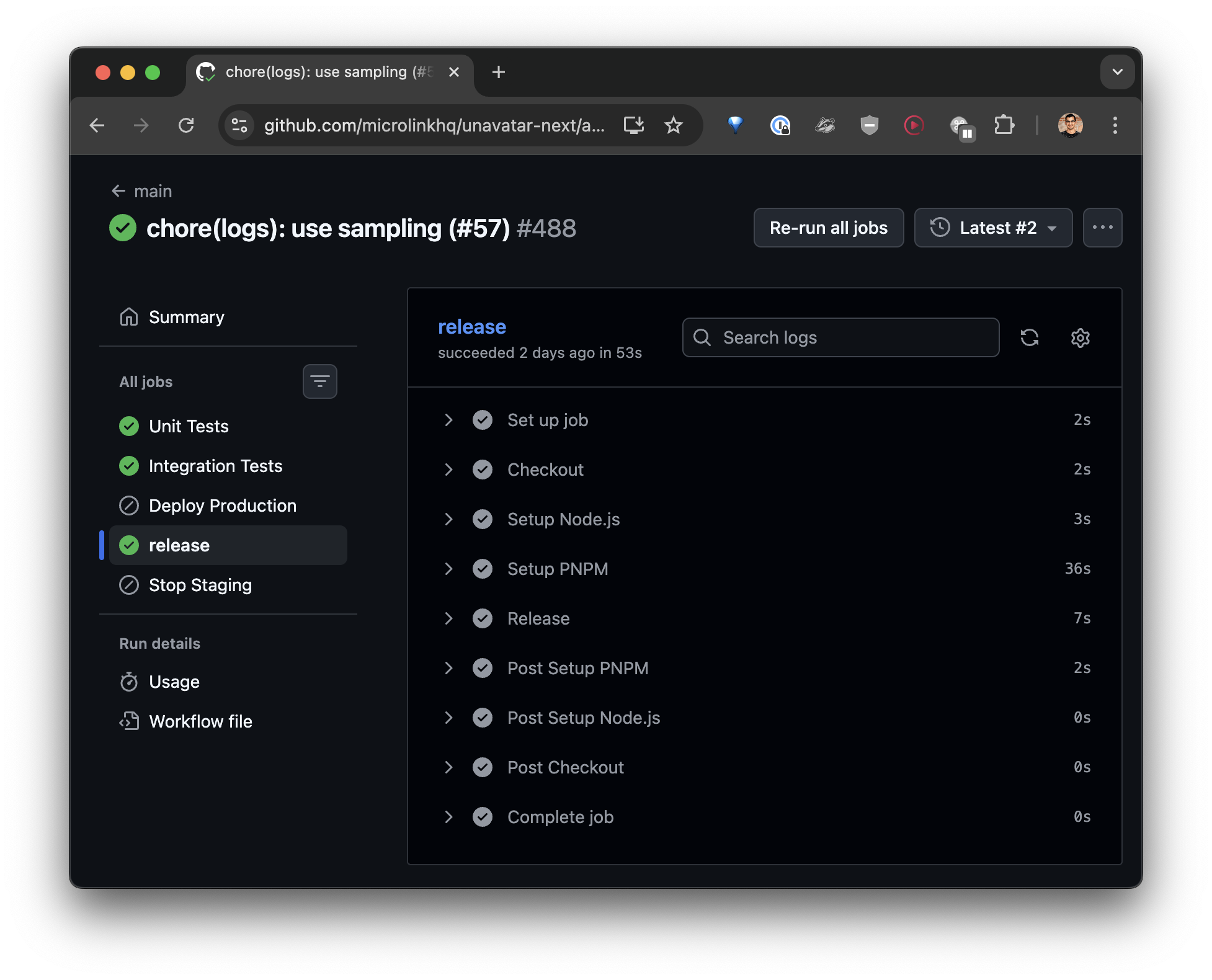Open the Latest #2 attempts dropdown
The width and height of the screenshot is (1212, 980).
[992, 228]
